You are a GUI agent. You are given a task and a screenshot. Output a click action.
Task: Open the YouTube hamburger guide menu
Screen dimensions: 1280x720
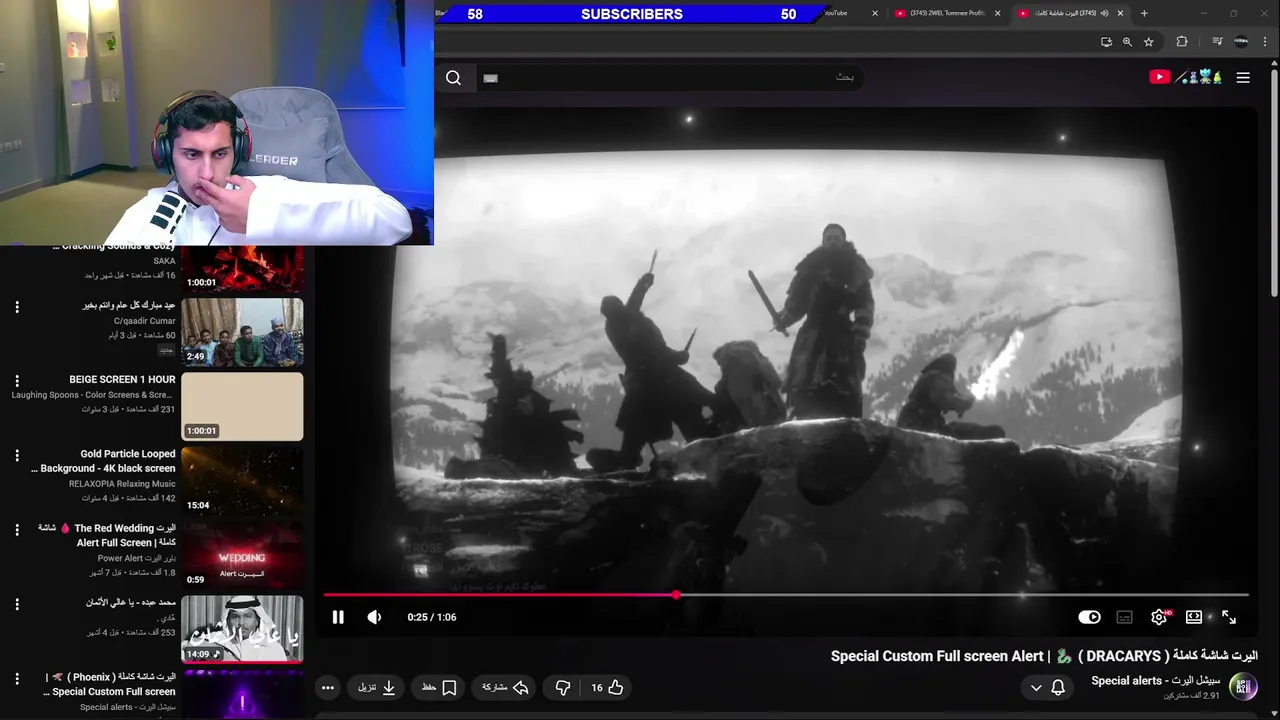1243,77
